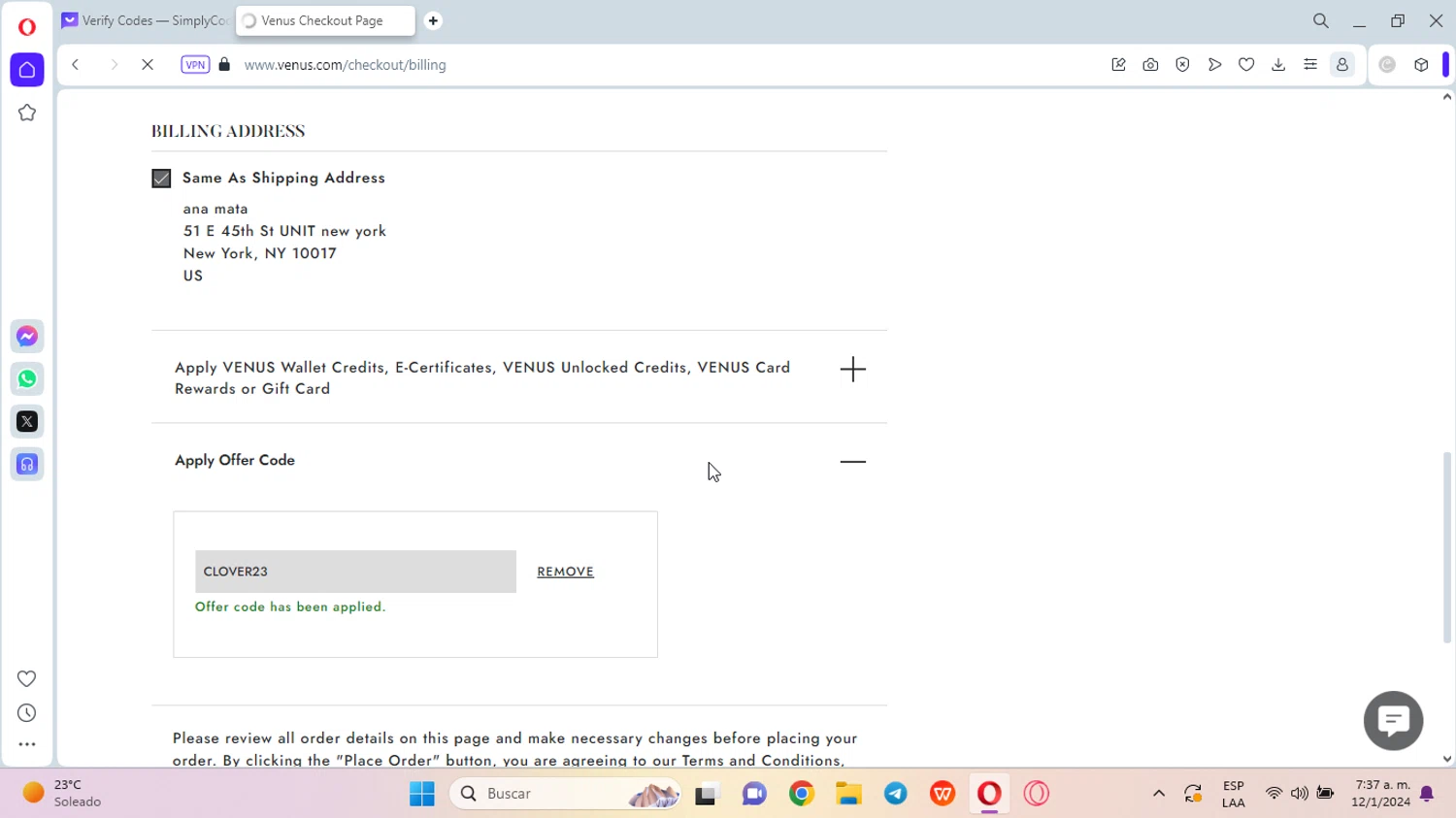
Task: Go back to the previous page
Action: click(x=75, y=65)
